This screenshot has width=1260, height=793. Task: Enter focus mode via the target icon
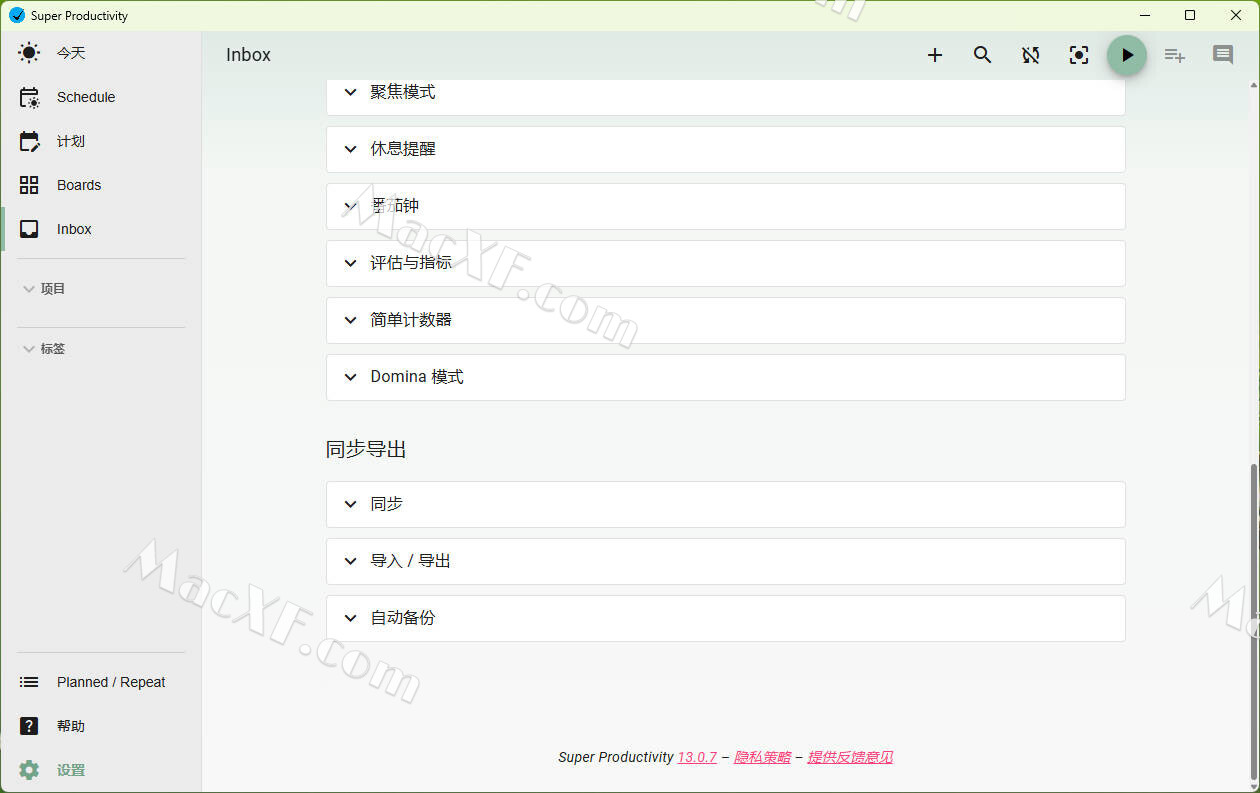[x=1079, y=55]
